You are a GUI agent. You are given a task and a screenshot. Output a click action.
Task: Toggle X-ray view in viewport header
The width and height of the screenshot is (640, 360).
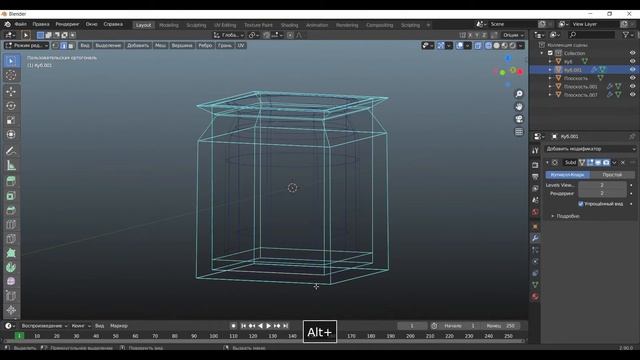(478, 46)
